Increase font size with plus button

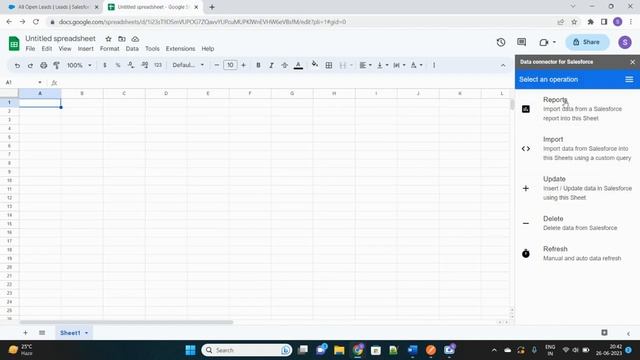[x=244, y=65]
